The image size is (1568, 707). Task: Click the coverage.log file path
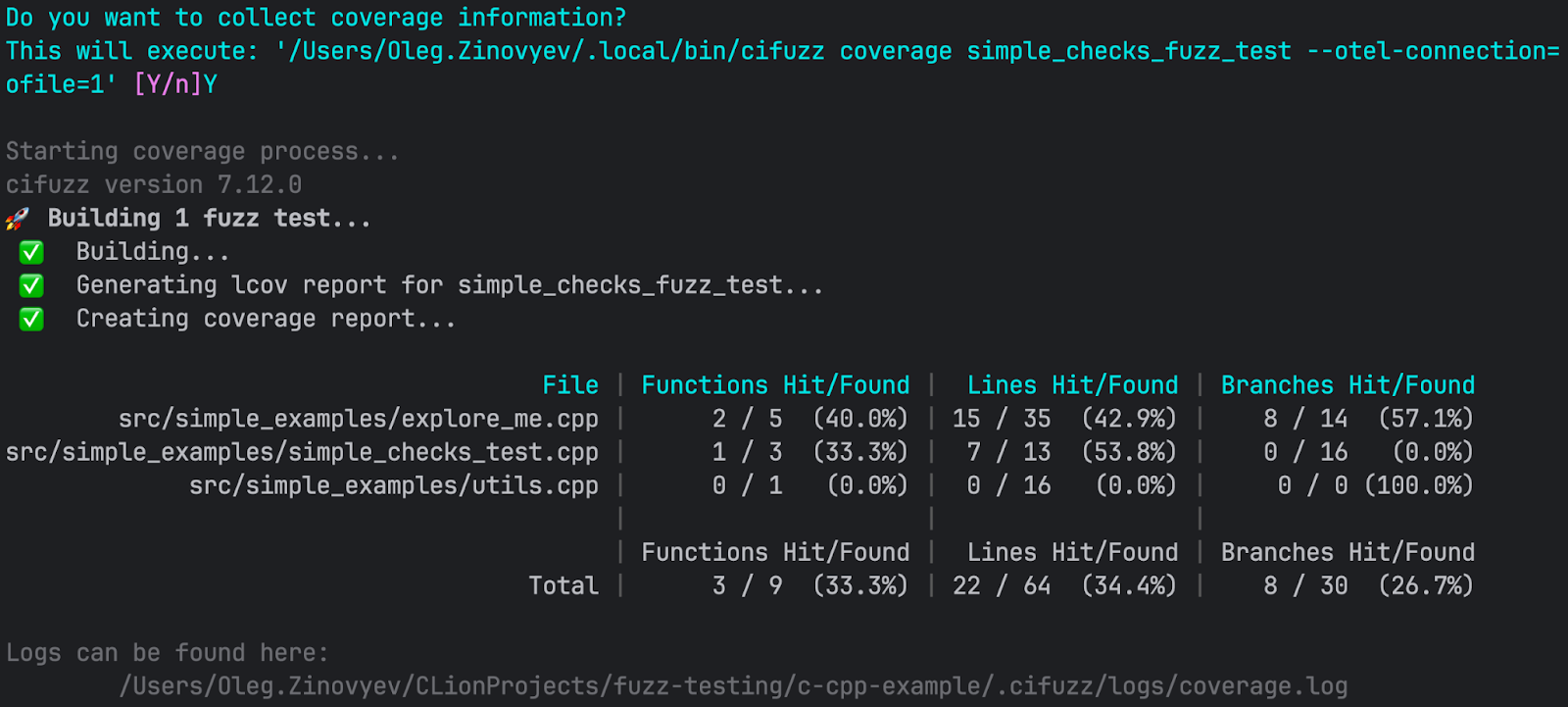click(x=733, y=686)
